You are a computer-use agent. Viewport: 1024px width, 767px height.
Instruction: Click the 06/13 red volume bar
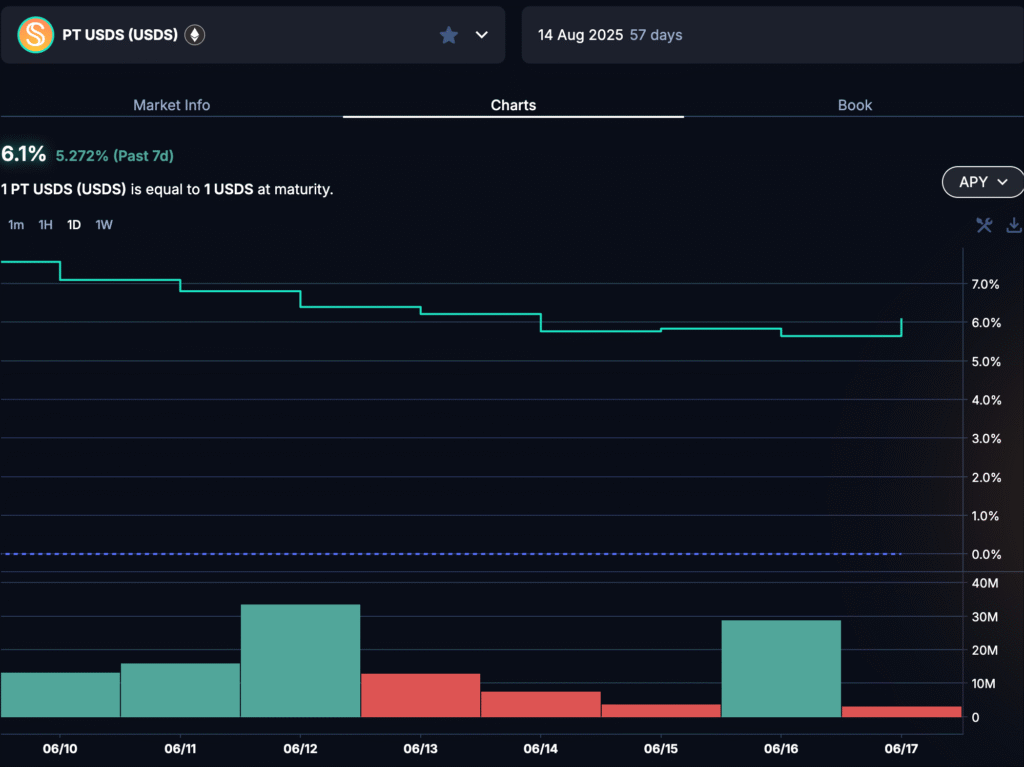point(421,695)
